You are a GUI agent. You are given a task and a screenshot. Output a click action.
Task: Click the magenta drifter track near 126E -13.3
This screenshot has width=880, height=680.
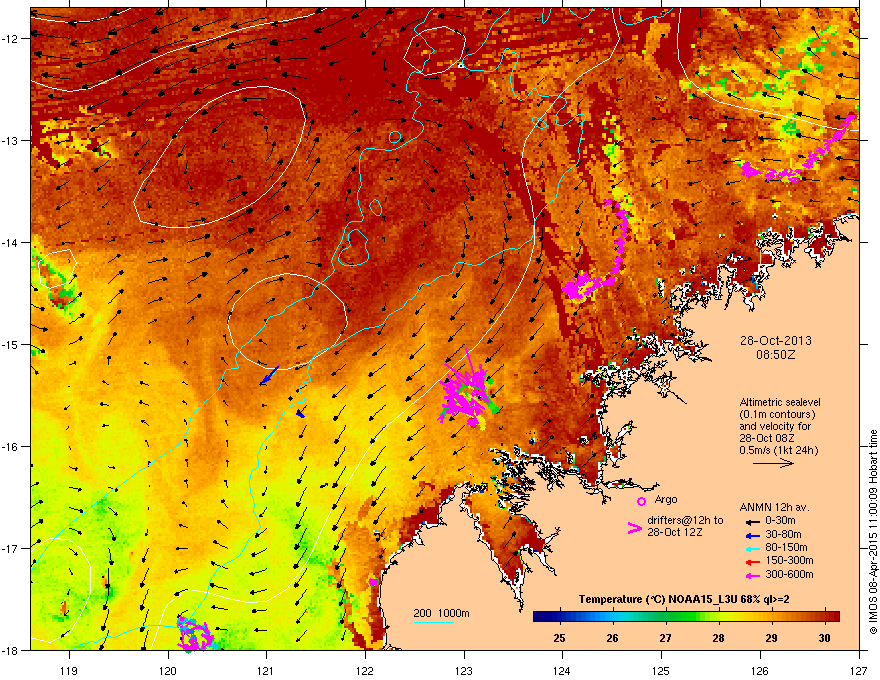[x=797, y=151]
